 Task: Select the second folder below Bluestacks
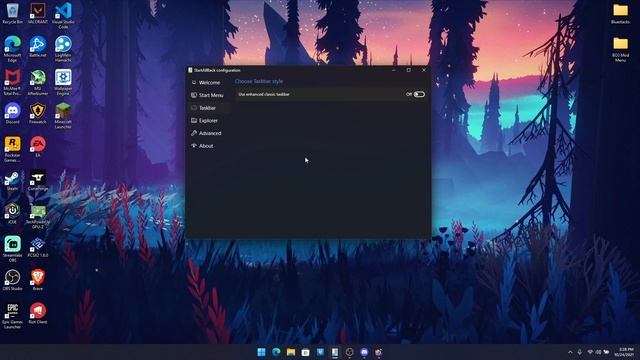(620, 49)
